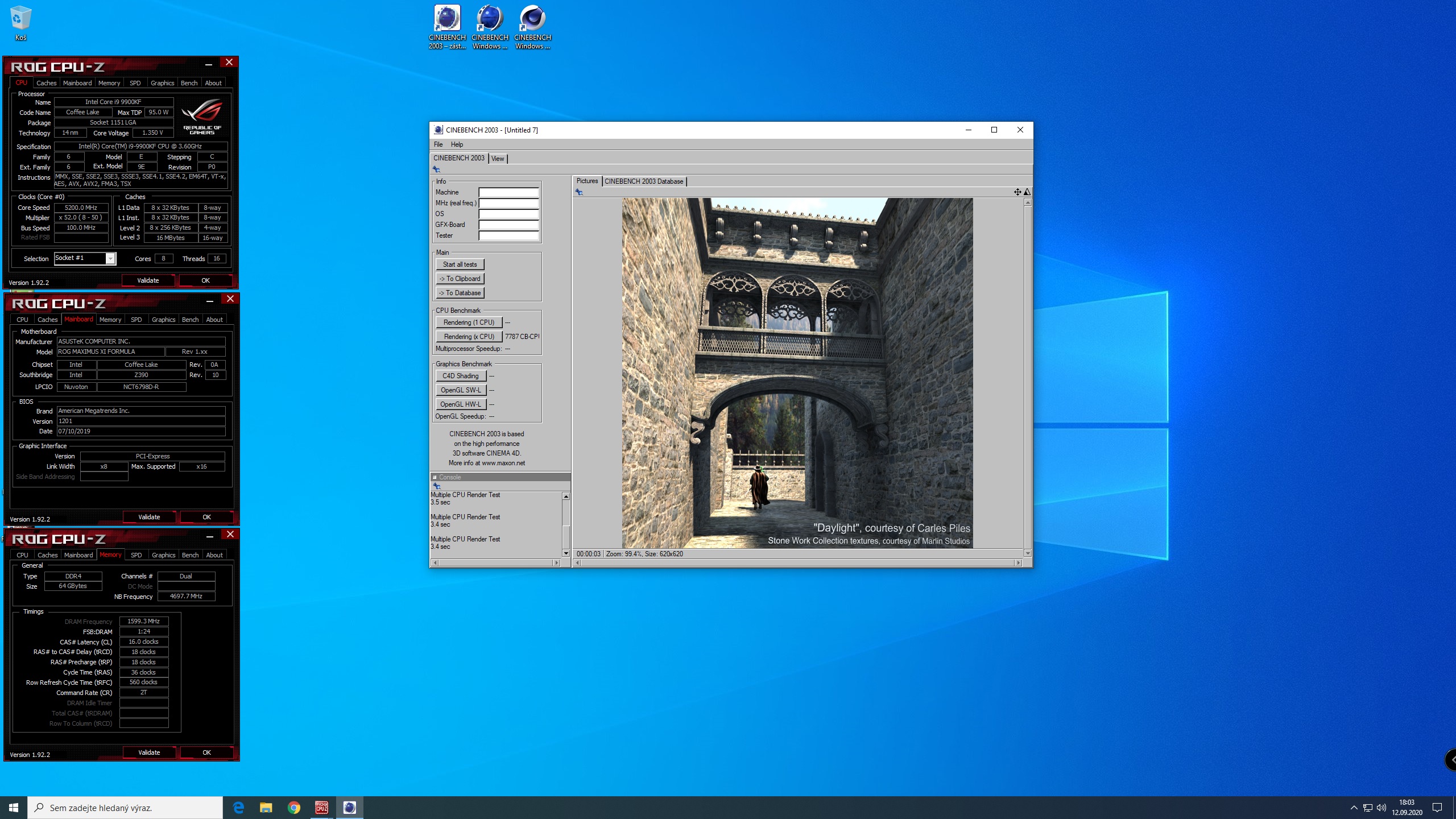Open About tab in CPU-Z Memory window
This screenshot has height=819, width=1456.
(214, 555)
